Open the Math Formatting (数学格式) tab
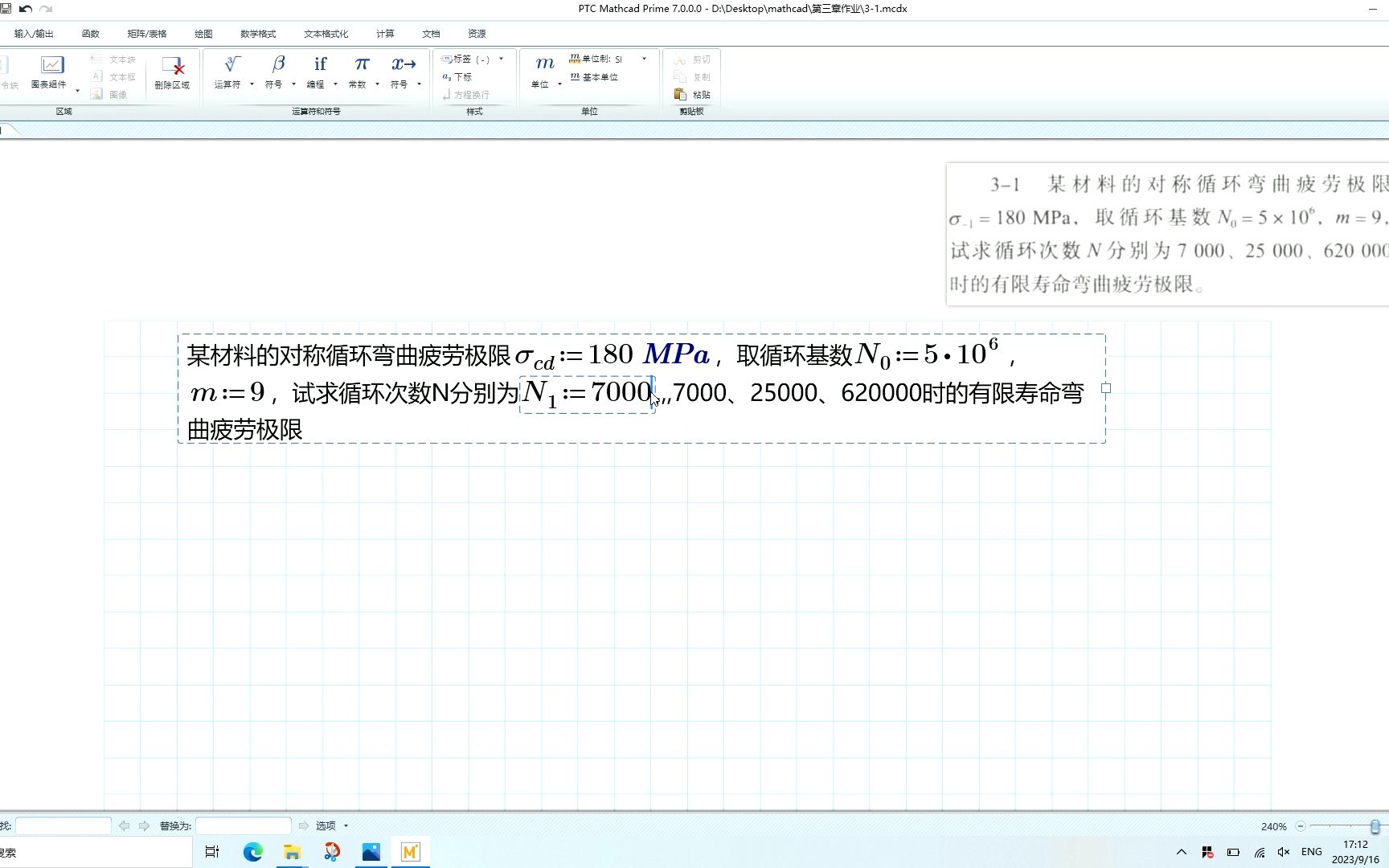1389x868 pixels. tap(257, 34)
